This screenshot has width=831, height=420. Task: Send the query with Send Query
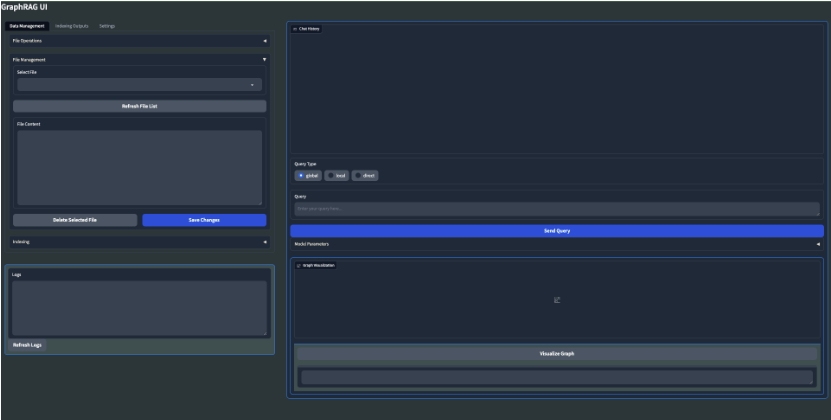556,230
